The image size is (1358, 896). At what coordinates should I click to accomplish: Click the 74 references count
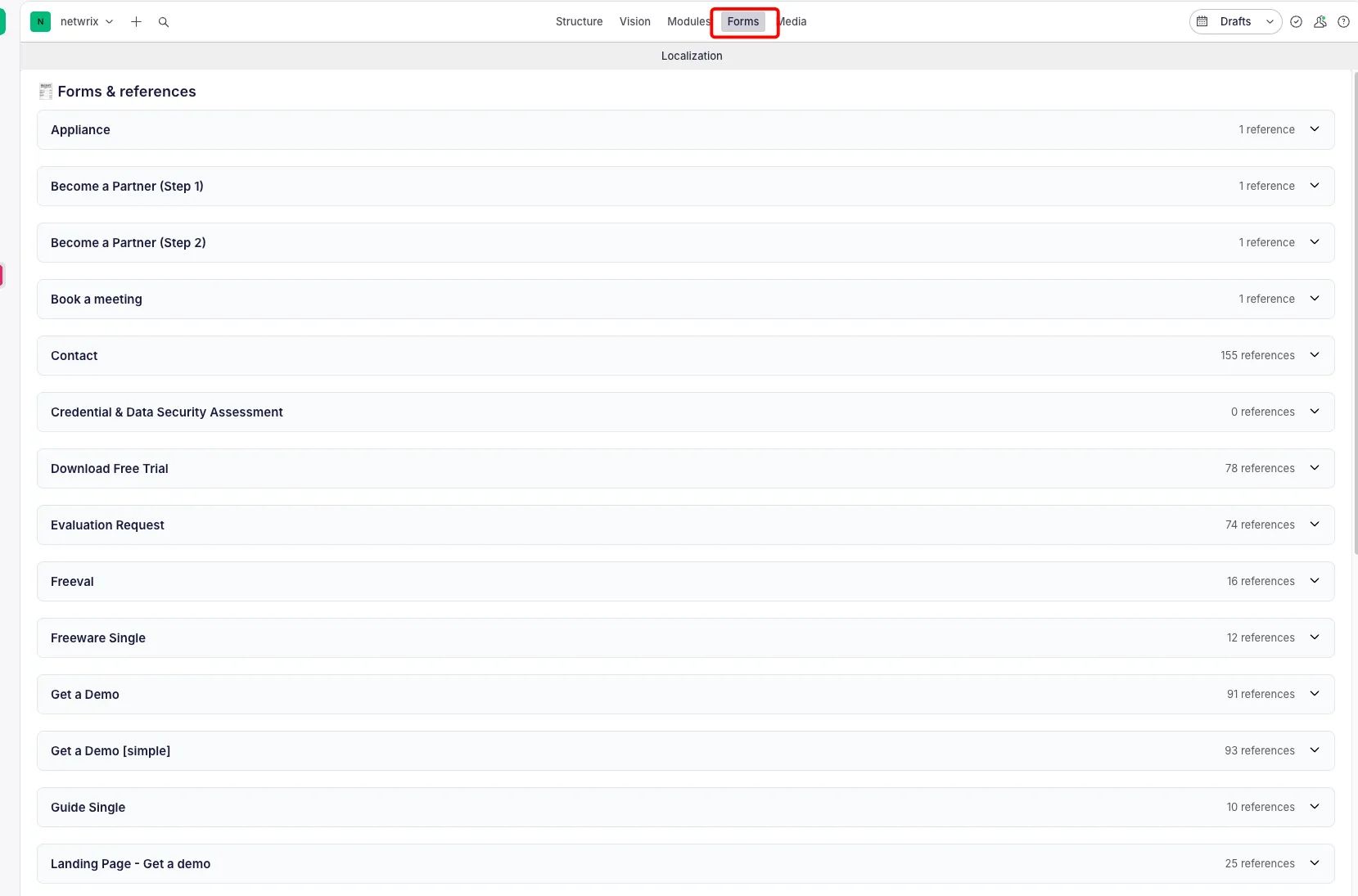[1260, 525]
